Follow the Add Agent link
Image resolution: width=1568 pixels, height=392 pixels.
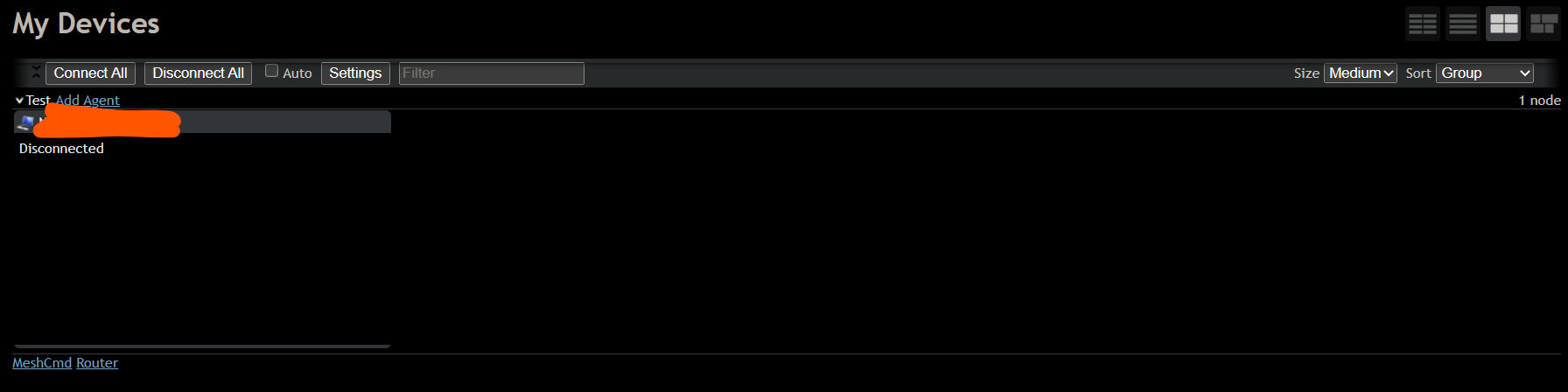click(87, 101)
